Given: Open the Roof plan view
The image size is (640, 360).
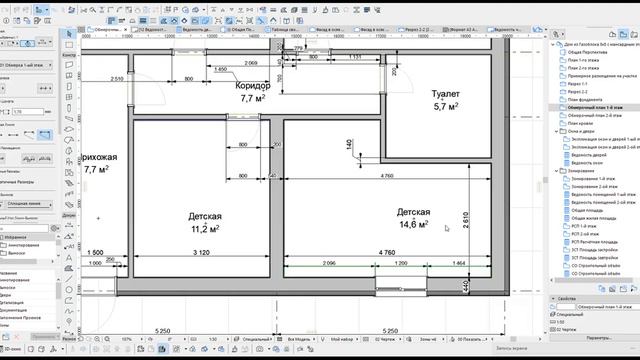Looking at the screenshot, I should (x=580, y=123).
